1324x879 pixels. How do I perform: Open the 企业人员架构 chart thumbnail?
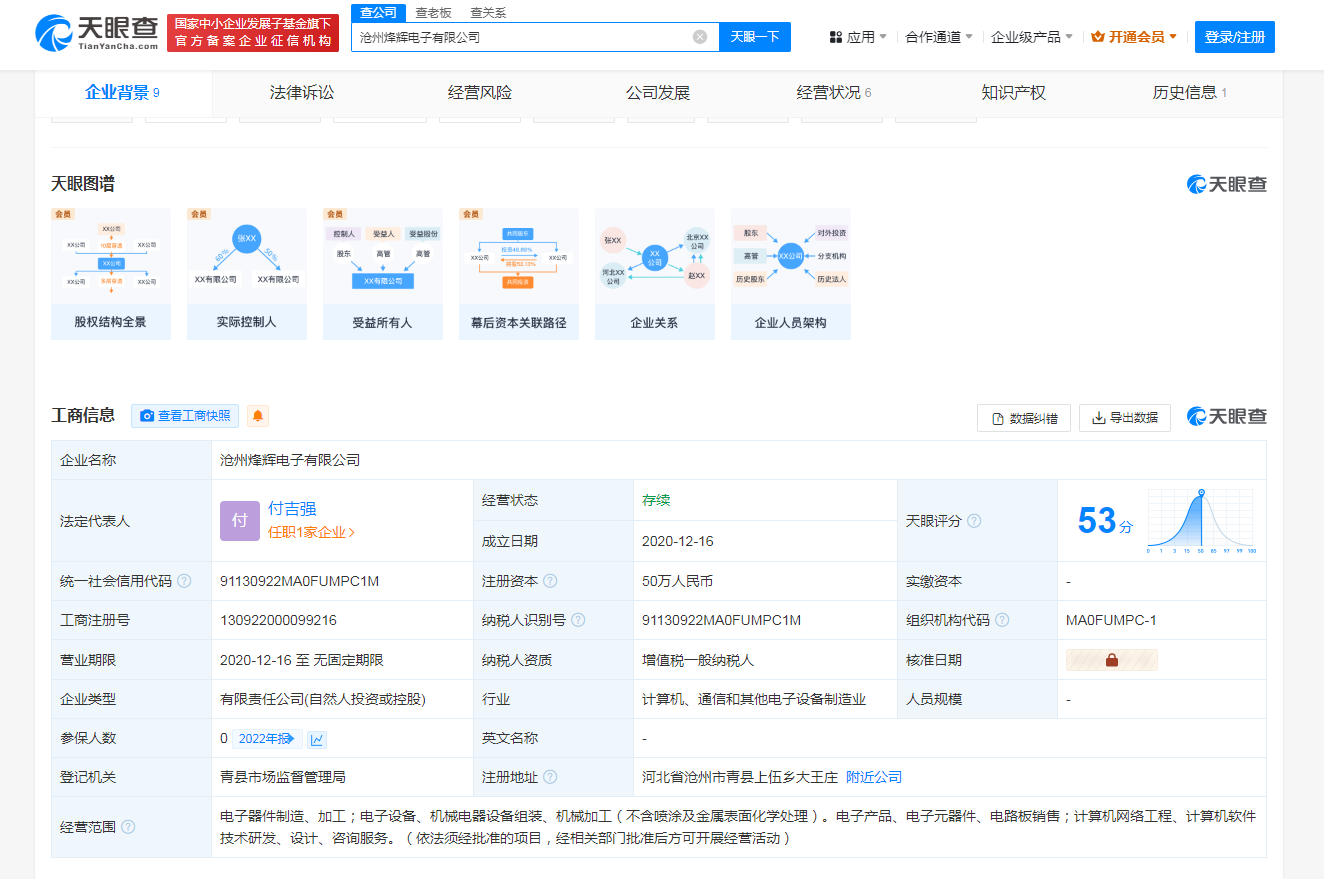(x=791, y=274)
